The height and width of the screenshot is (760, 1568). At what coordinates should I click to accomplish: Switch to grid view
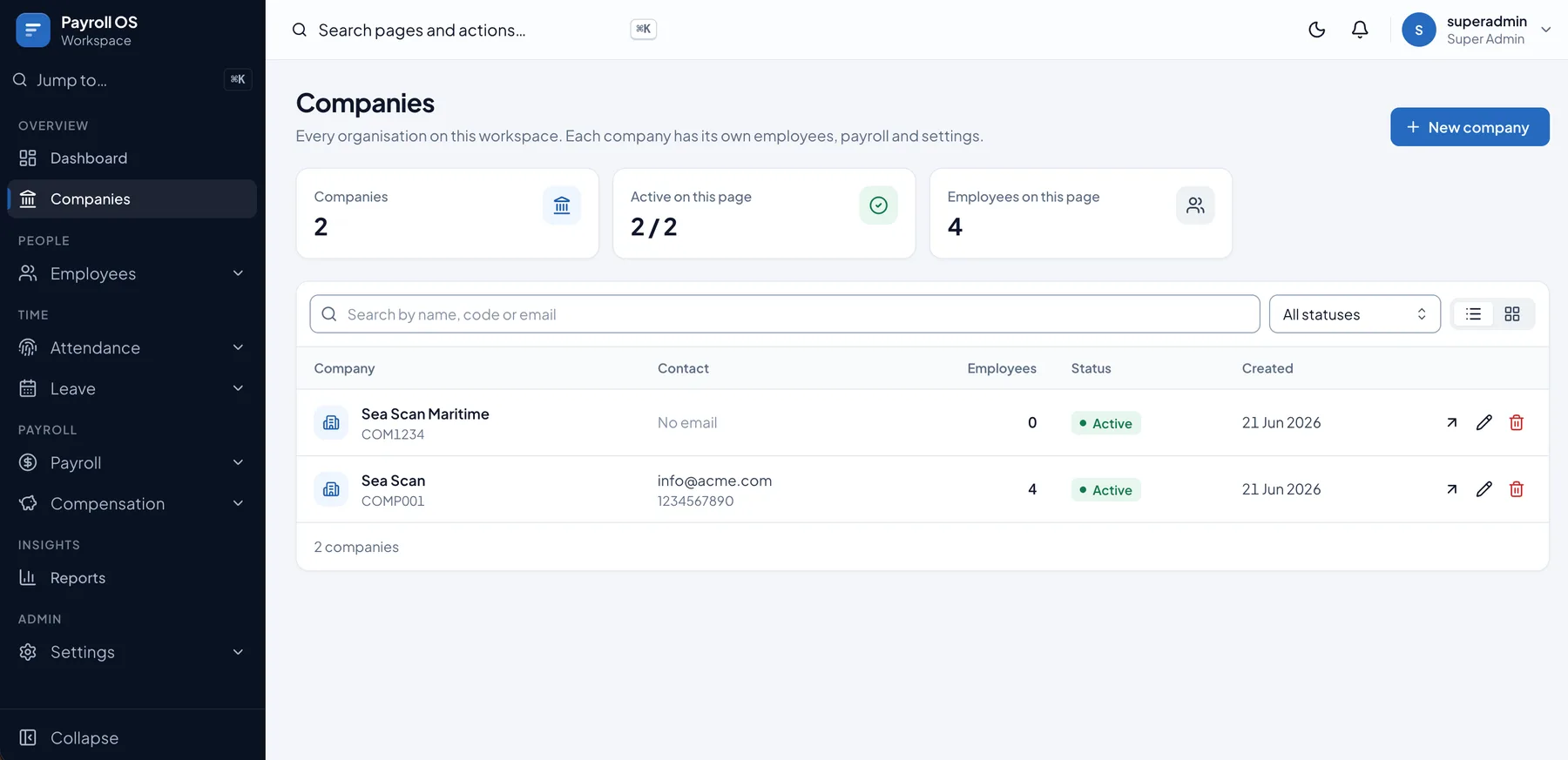pos(1512,314)
